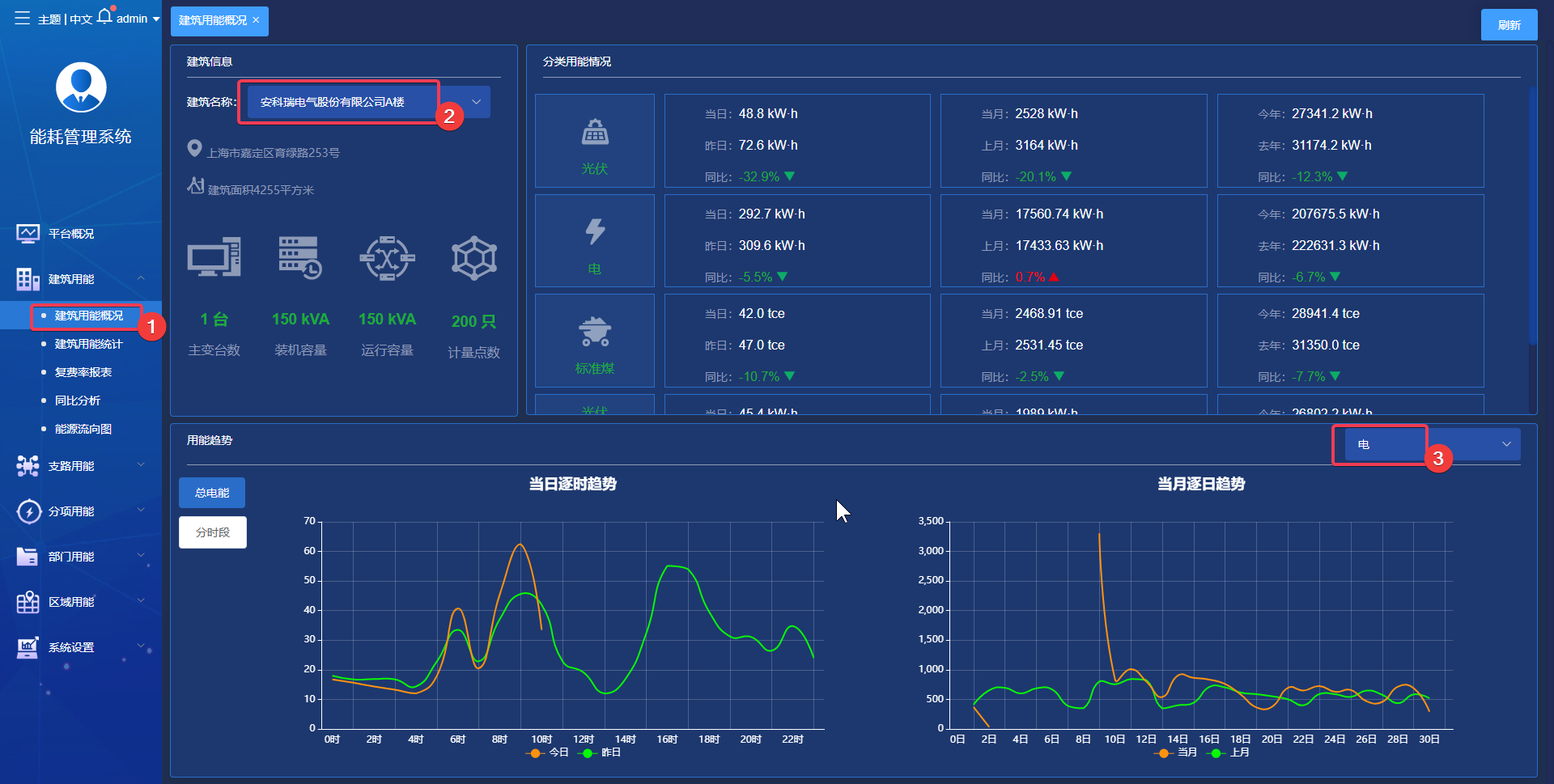Click the metering points cube icon

pos(473,259)
